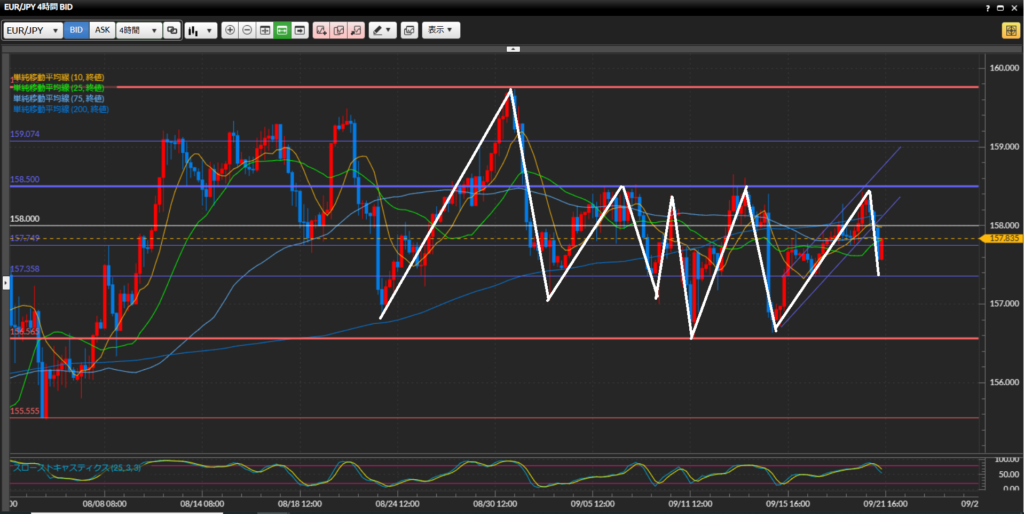
Task: Click the collapse handle on left chart edge
Action: tap(4, 284)
